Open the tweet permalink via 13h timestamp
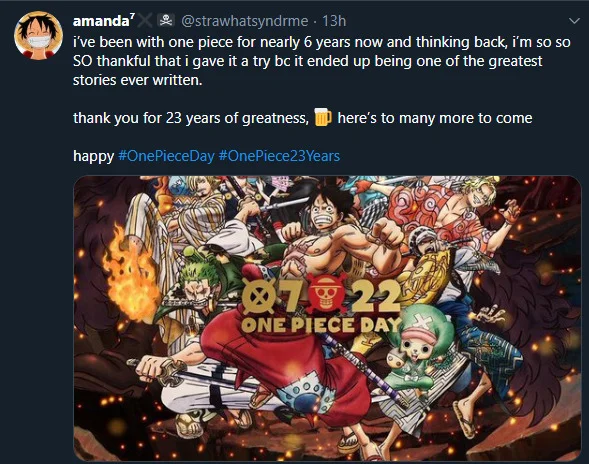This screenshot has height=464, width=589. coord(334,21)
